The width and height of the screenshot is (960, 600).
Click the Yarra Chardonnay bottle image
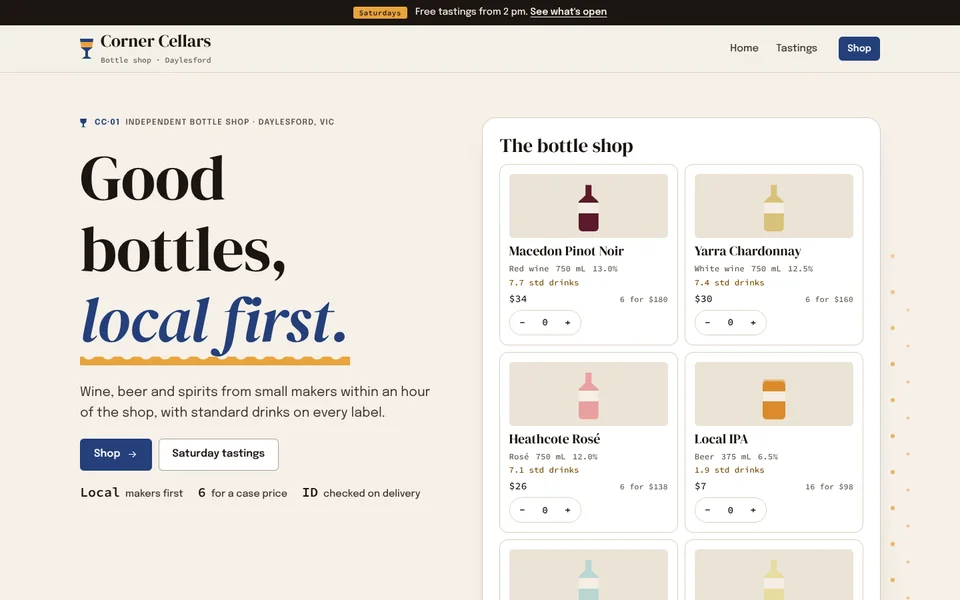pos(774,206)
